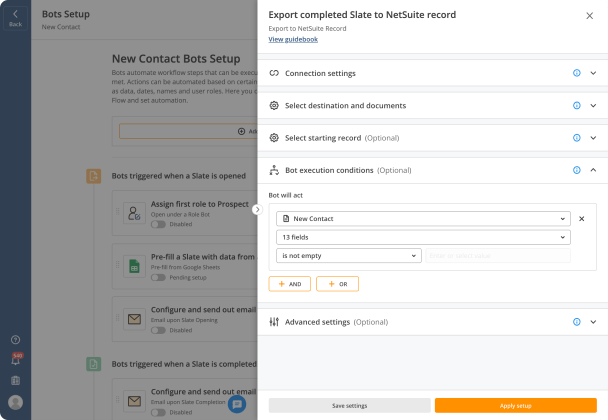Expand the Select starting record section
Viewport: 608px width, 420px height.
pyautogui.click(x=593, y=138)
